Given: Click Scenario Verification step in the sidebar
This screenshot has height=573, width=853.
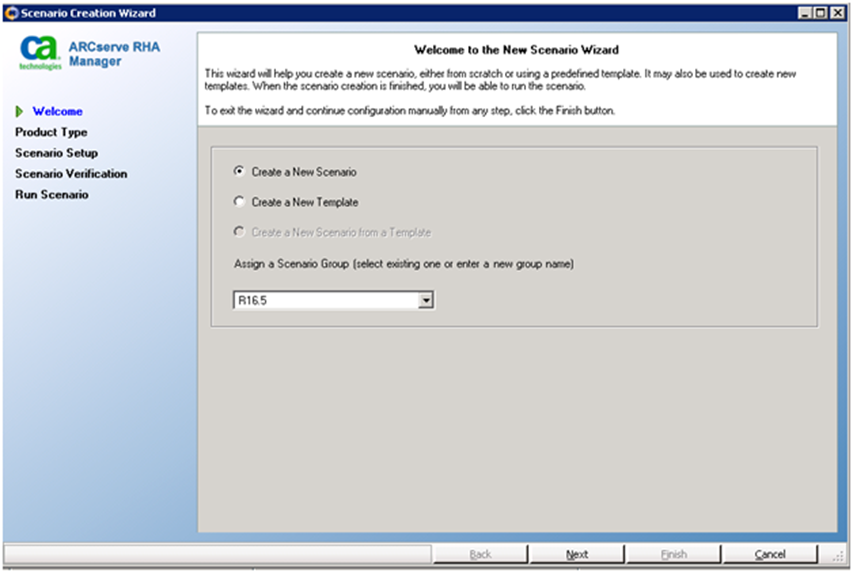Looking at the screenshot, I should tap(71, 174).
